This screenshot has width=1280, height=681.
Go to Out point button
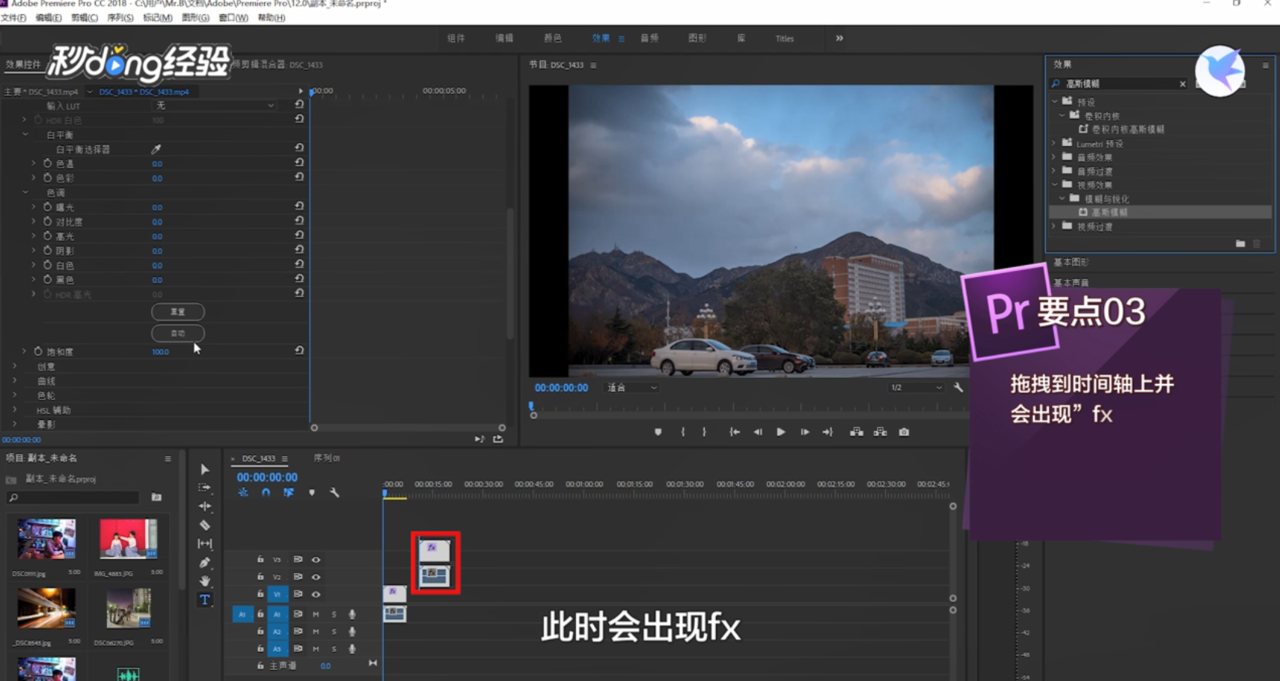[827, 432]
